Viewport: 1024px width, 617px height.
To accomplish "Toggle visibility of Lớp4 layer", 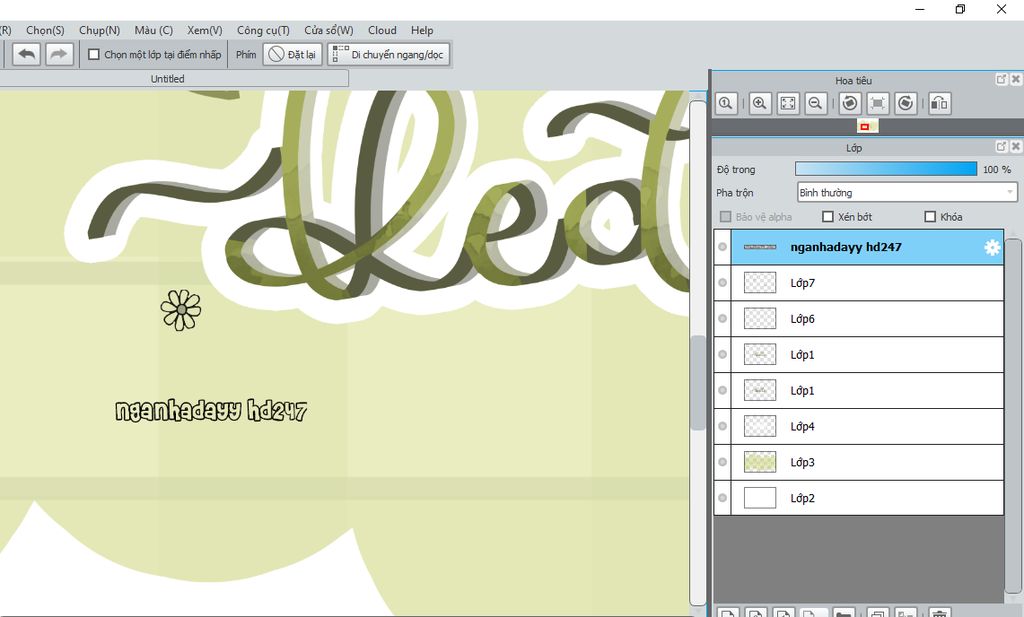I will pyautogui.click(x=722, y=426).
